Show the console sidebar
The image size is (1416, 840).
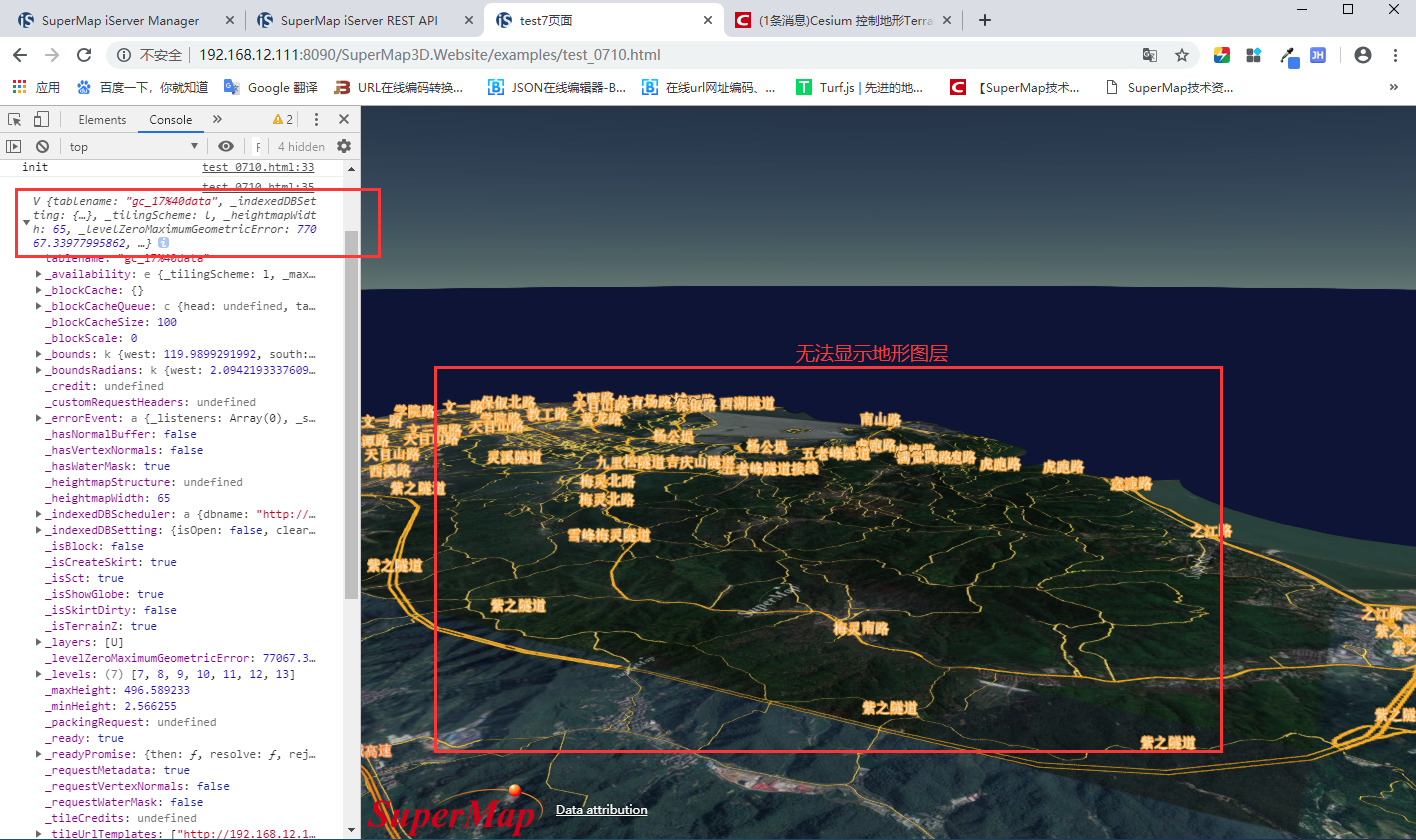tap(14, 146)
